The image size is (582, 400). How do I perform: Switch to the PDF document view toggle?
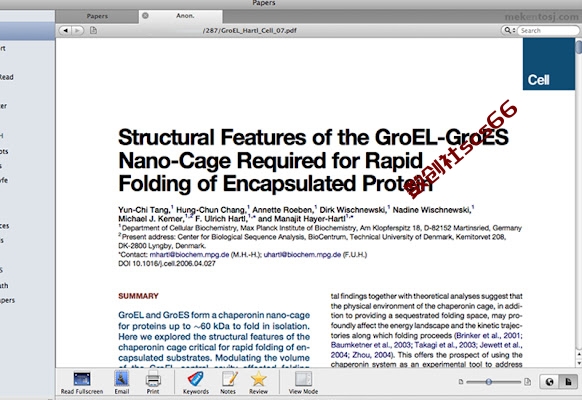[568, 381]
